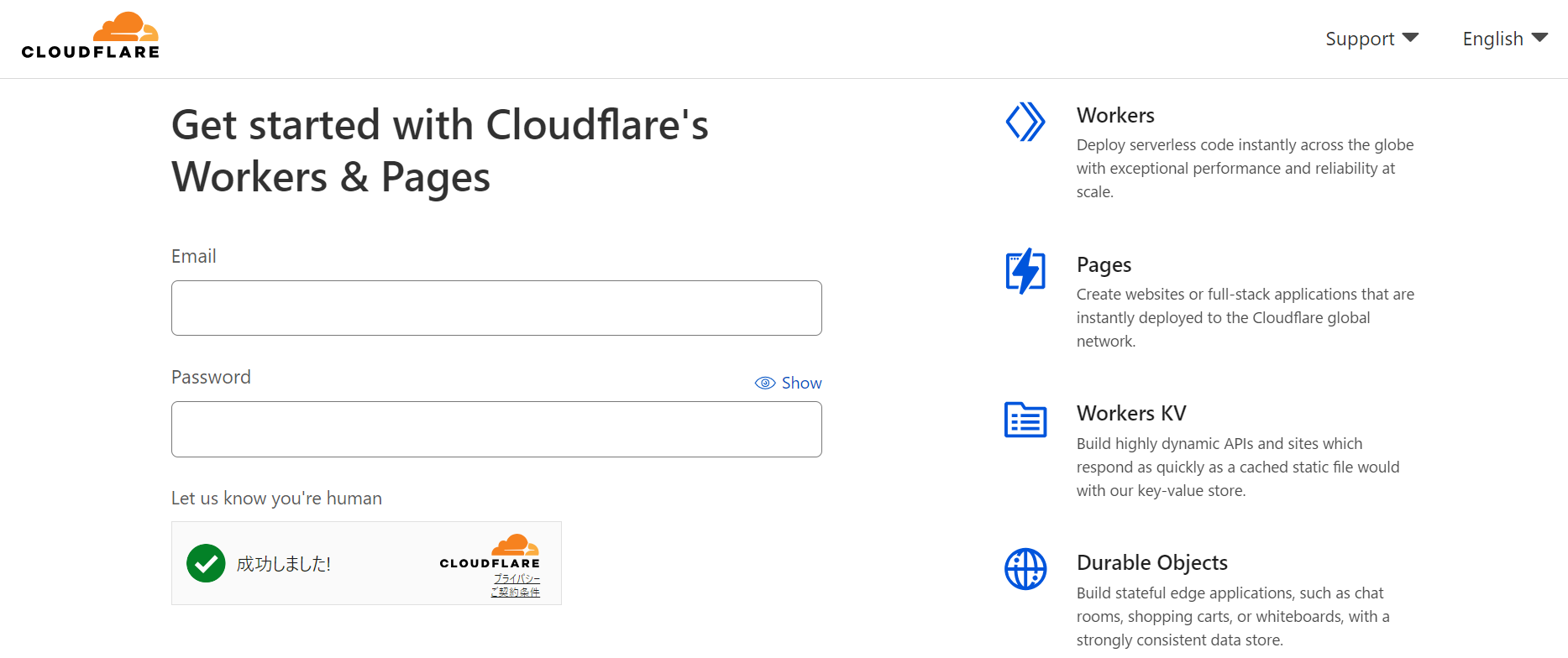Click the green success checkmark icon
The image size is (1568, 658).
[206, 563]
